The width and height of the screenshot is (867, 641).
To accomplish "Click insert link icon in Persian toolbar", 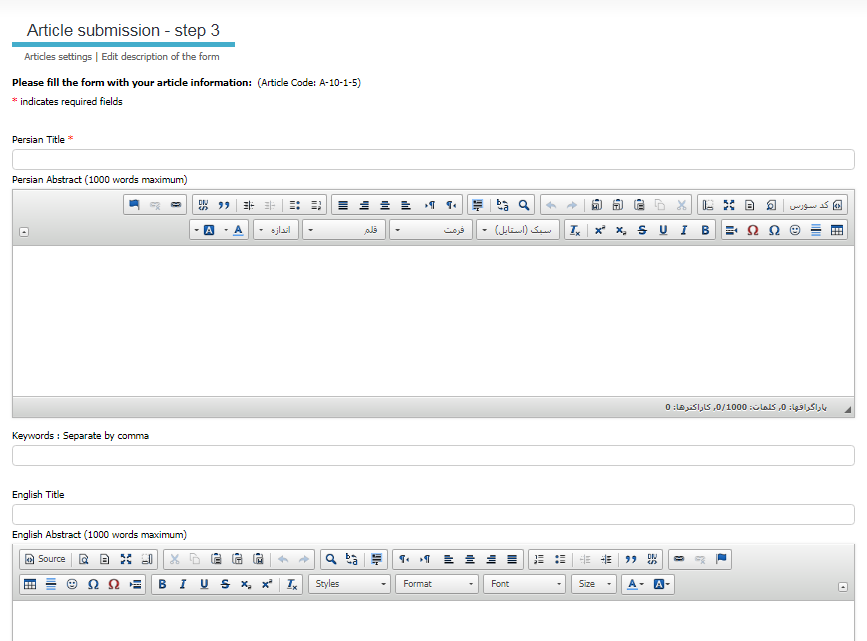I will pyautogui.click(x=176, y=205).
